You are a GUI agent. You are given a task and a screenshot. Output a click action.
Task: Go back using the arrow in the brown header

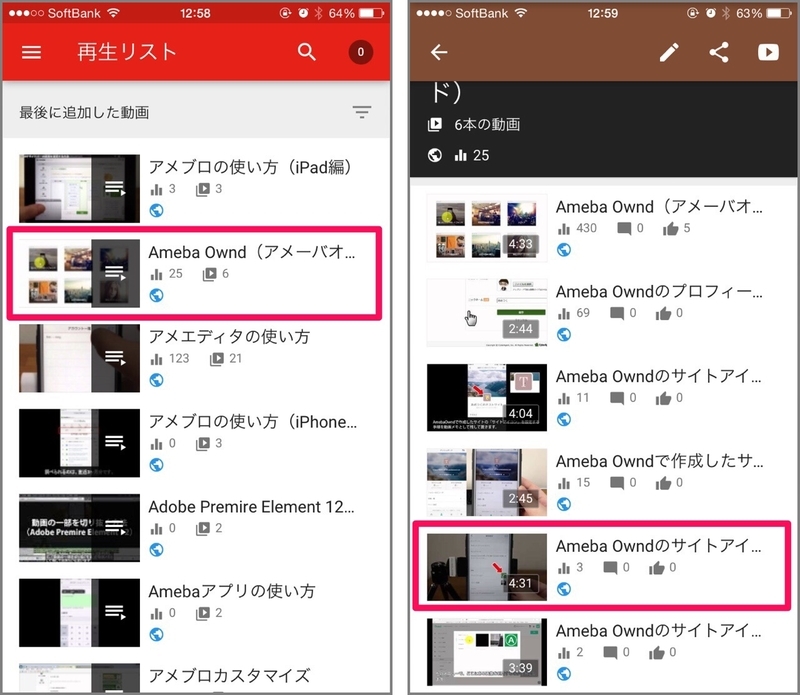coord(439,52)
